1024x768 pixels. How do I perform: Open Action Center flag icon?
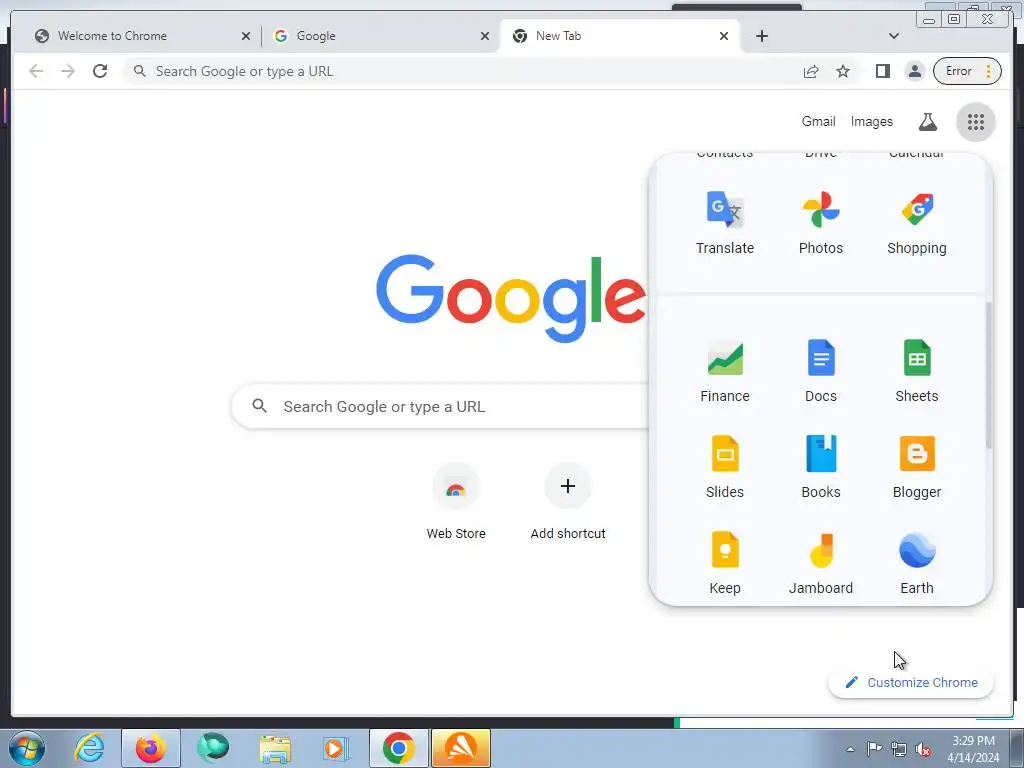[874, 749]
